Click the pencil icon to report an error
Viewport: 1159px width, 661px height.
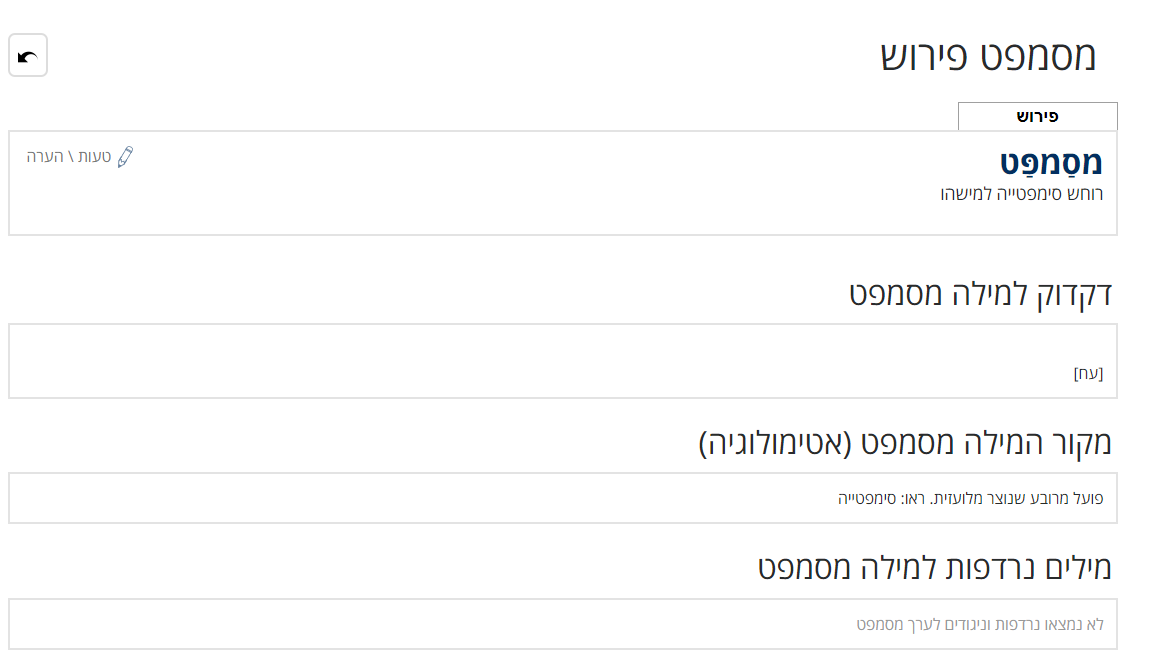point(127,156)
